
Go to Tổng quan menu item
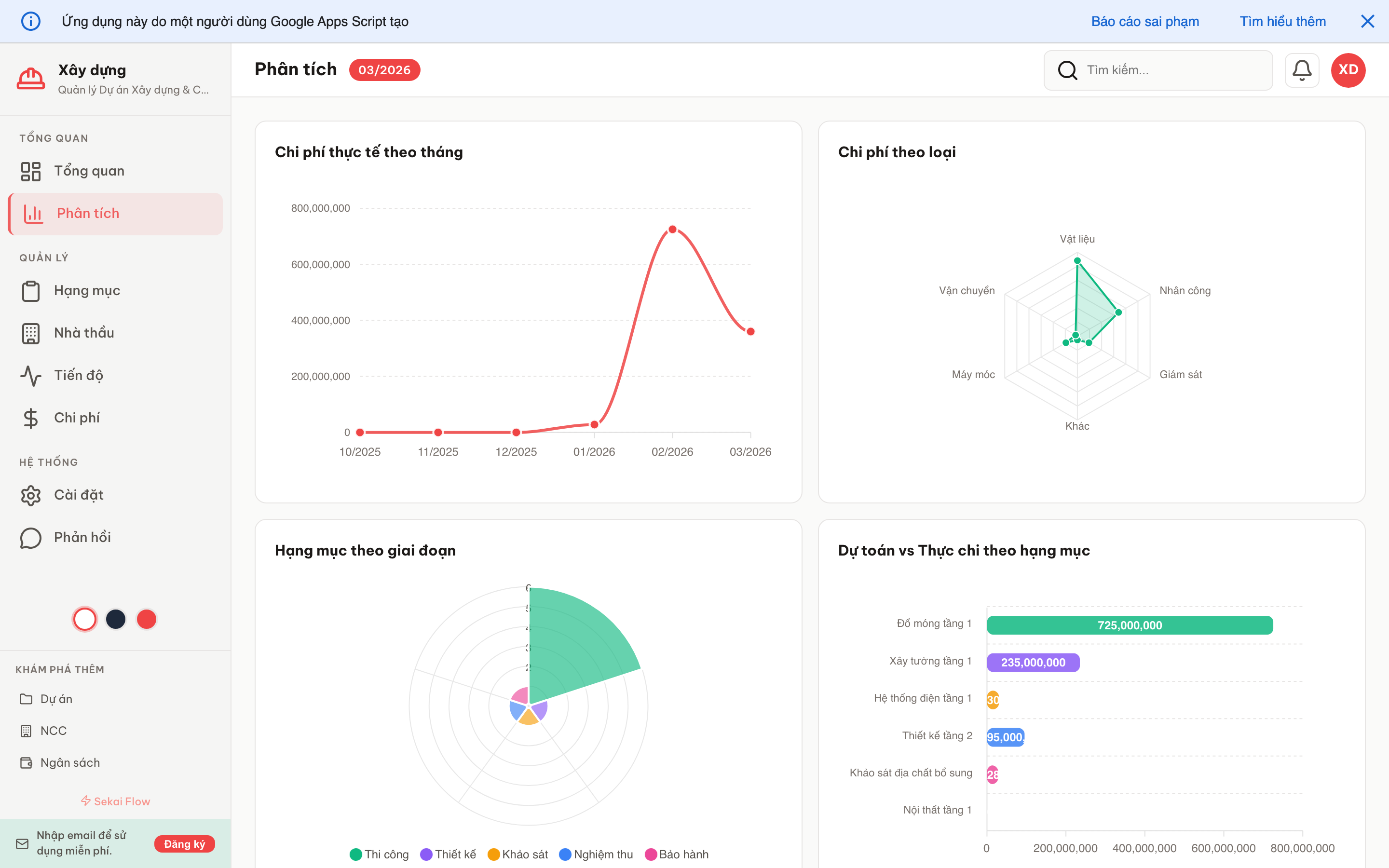click(89, 171)
